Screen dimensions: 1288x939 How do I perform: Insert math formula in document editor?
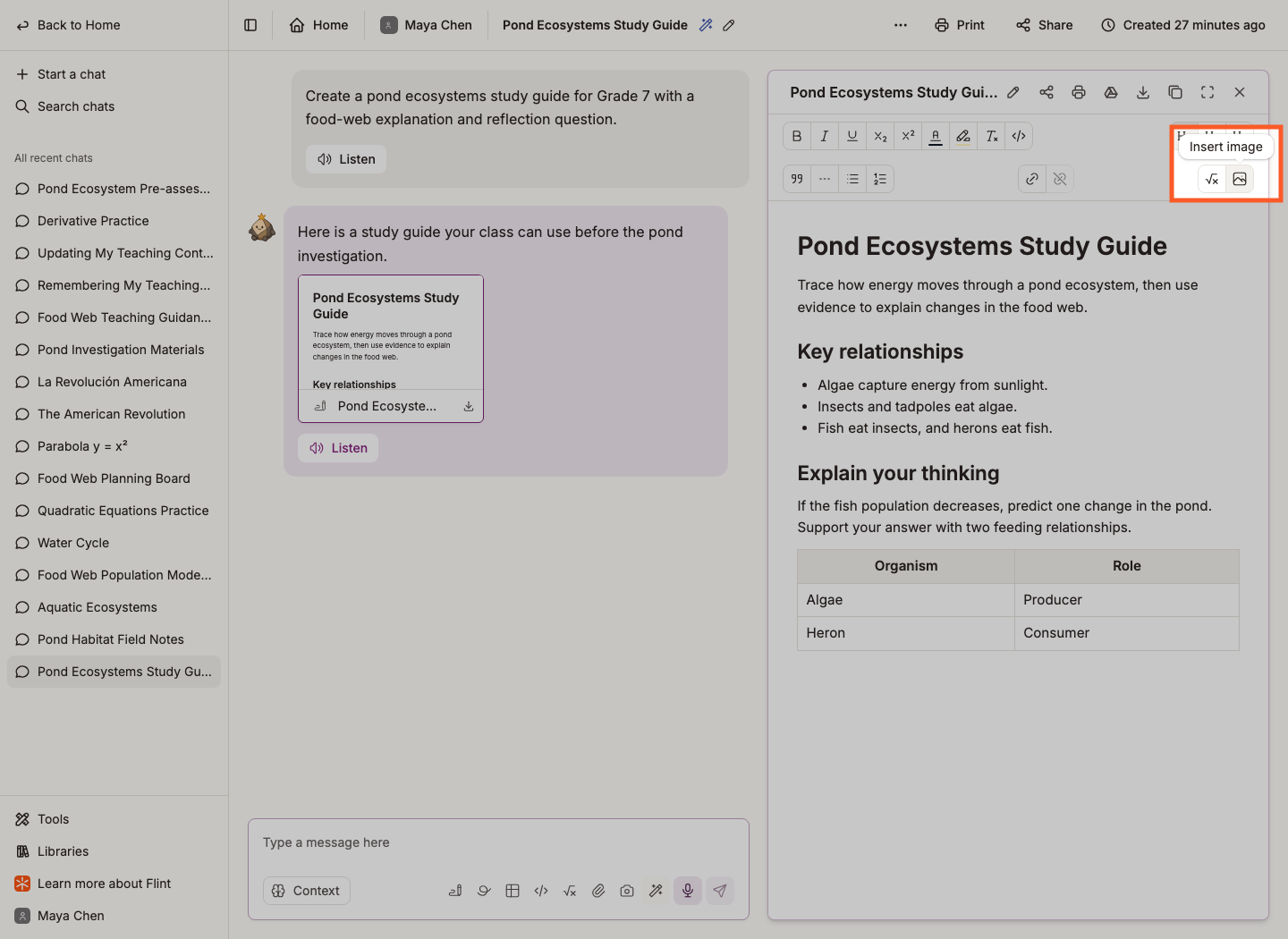click(x=1212, y=179)
